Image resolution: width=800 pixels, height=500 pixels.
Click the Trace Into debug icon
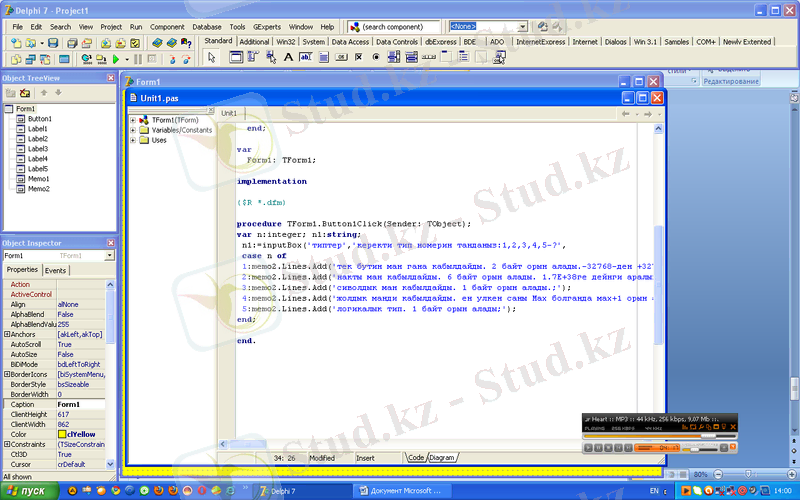(172, 59)
